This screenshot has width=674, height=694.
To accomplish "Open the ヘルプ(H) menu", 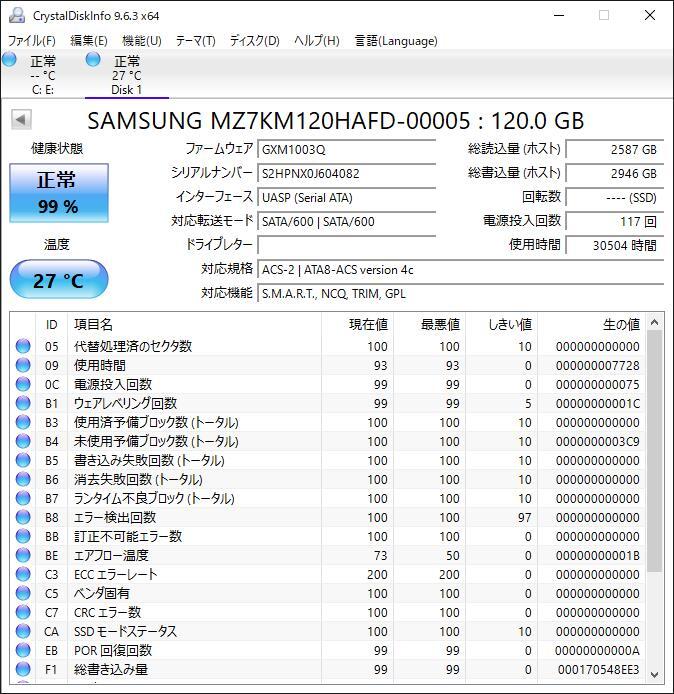I will coord(317,41).
